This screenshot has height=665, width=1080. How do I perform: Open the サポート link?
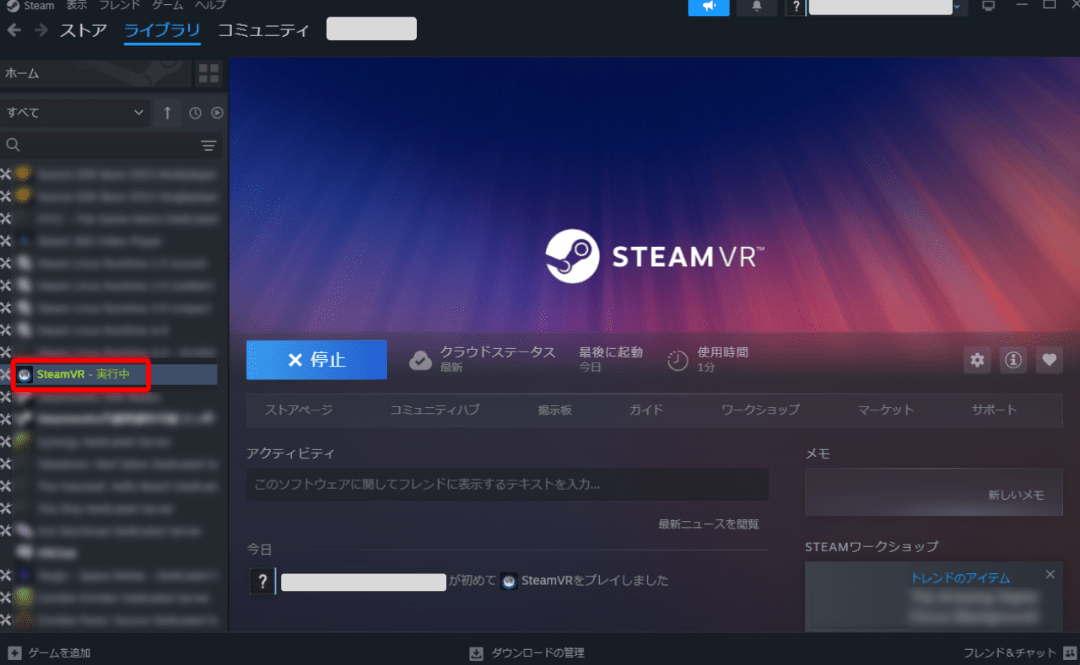tap(994, 410)
